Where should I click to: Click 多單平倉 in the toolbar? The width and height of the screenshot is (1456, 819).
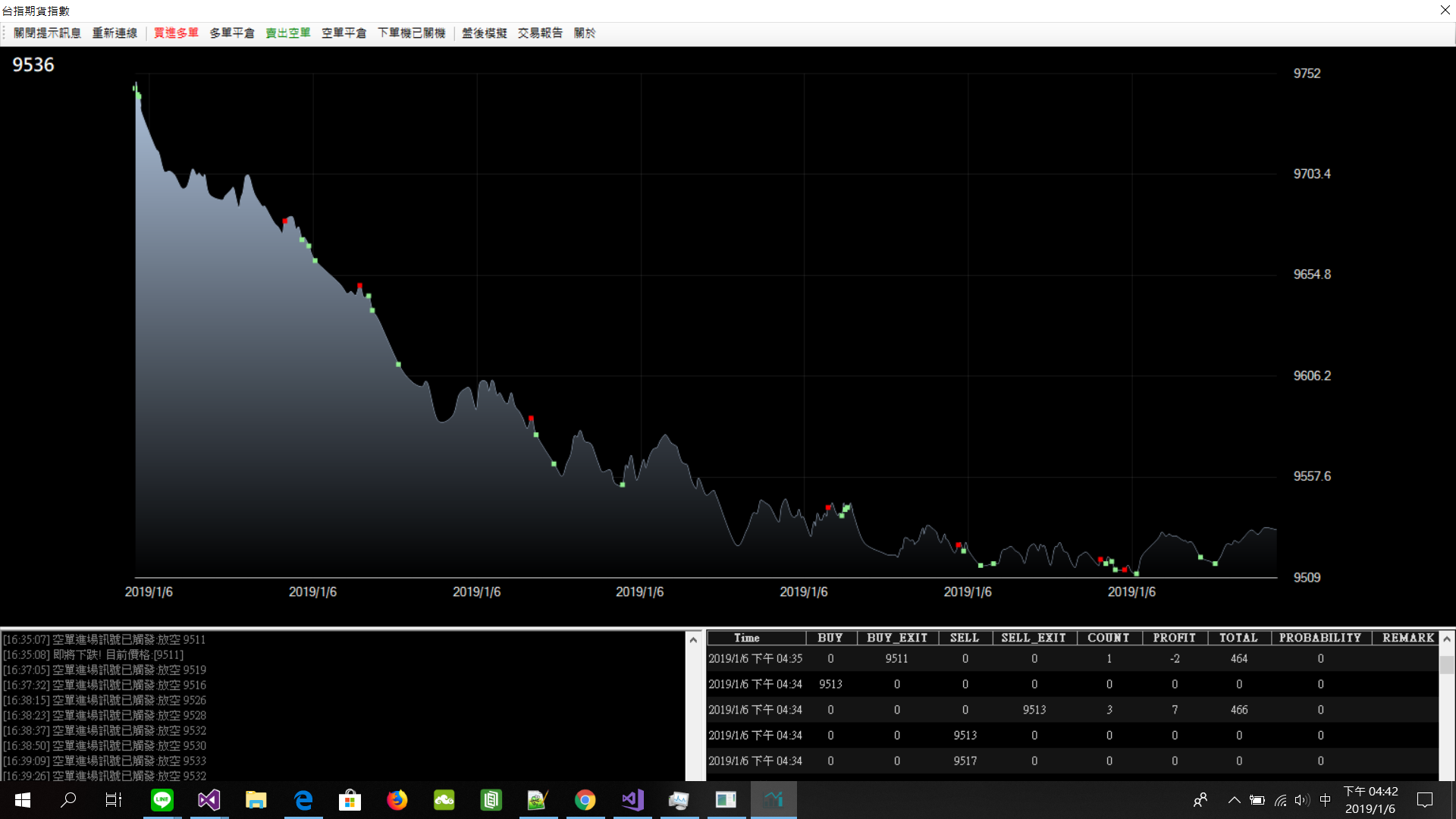[232, 33]
